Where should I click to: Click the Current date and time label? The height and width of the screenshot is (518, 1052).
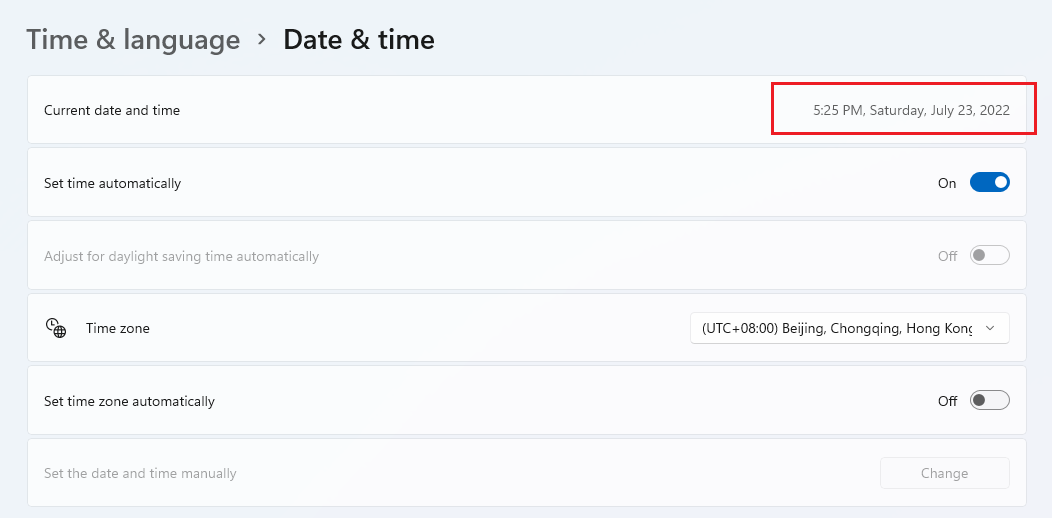[x=112, y=110]
